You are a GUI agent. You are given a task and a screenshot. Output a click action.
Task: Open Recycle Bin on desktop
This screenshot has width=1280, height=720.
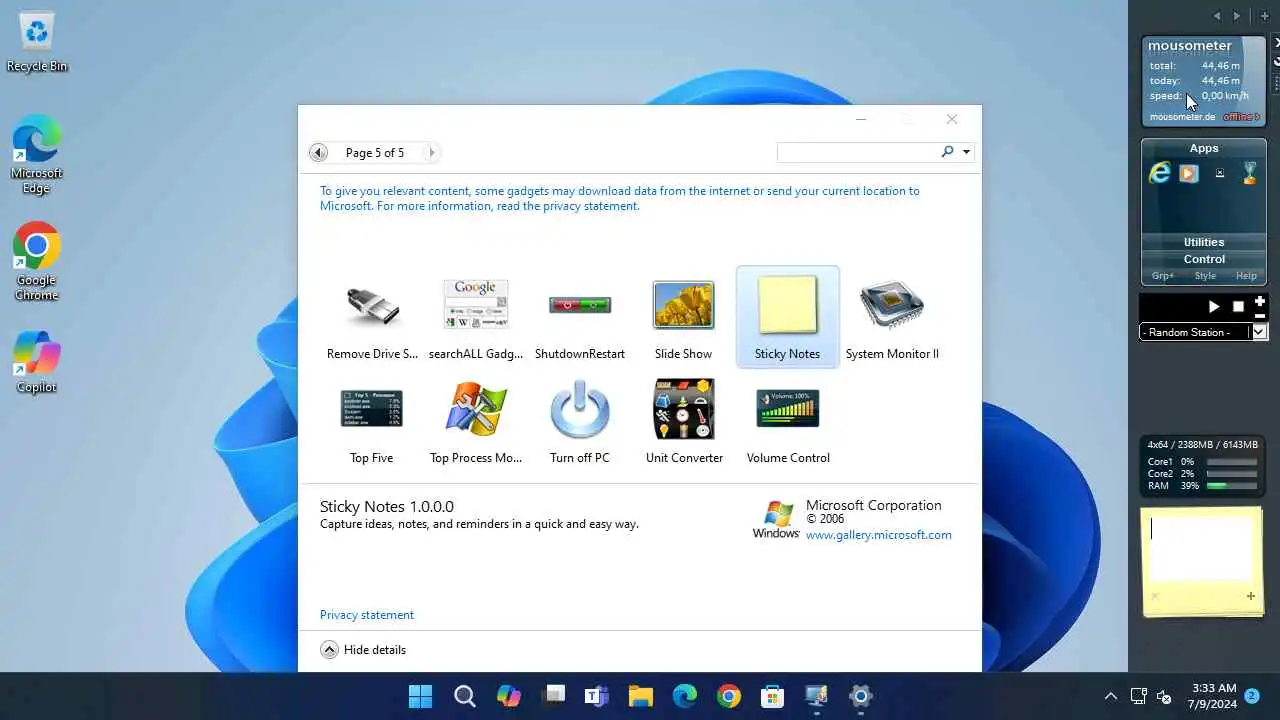coord(37,42)
